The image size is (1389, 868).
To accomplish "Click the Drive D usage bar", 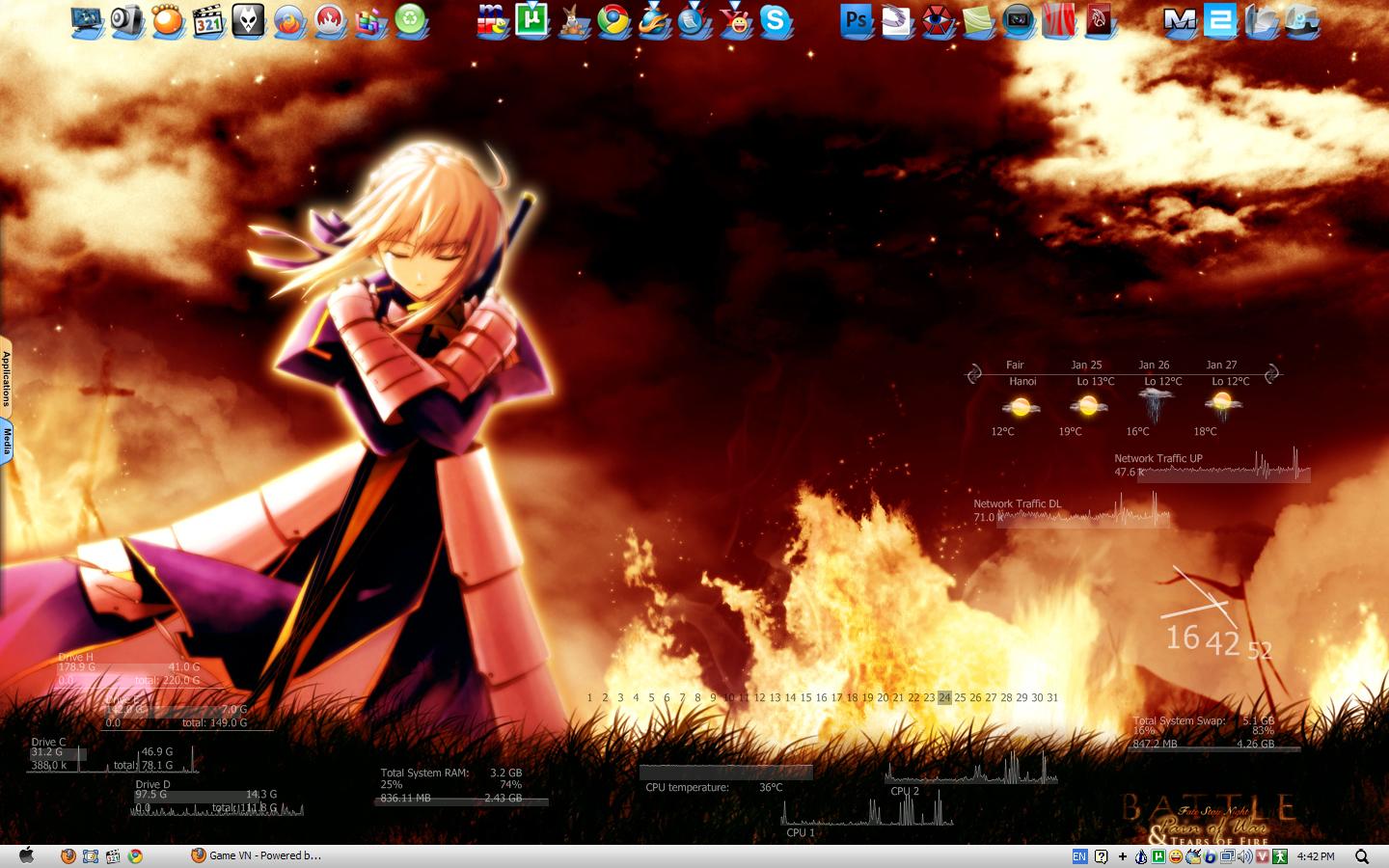I will point(217,799).
